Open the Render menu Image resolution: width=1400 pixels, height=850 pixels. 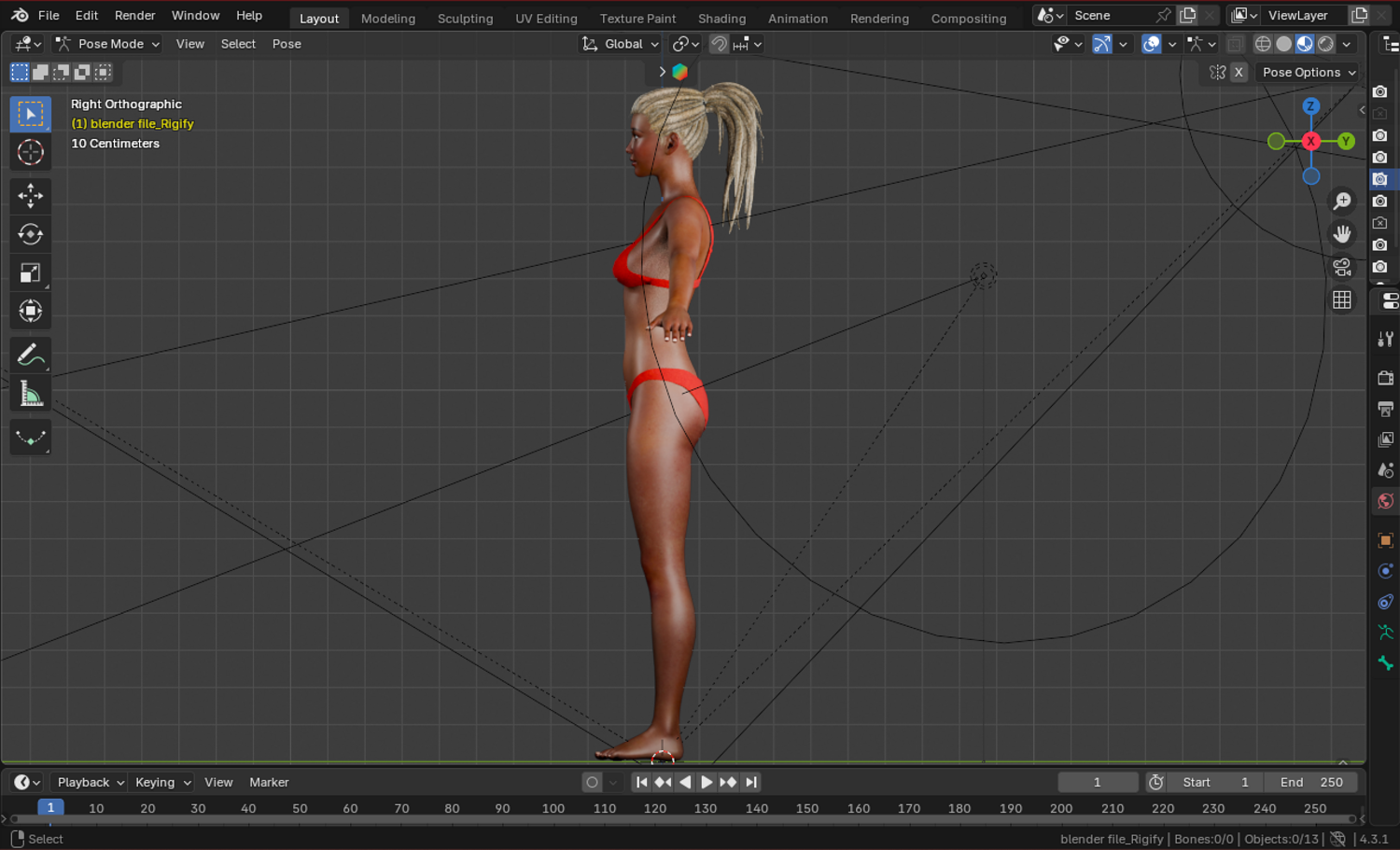click(x=135, y=15)
